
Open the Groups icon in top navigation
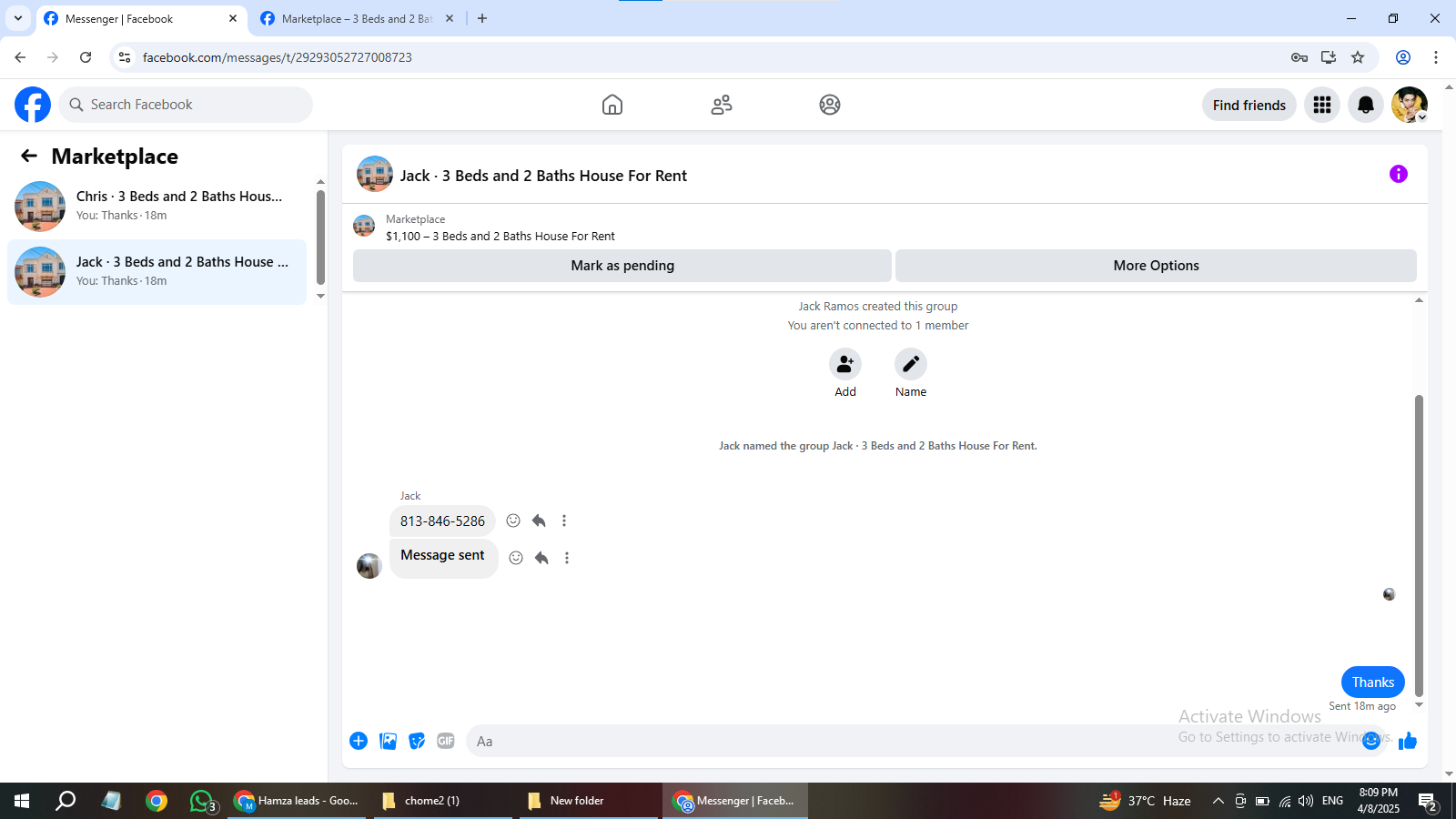tap(830, 105)
